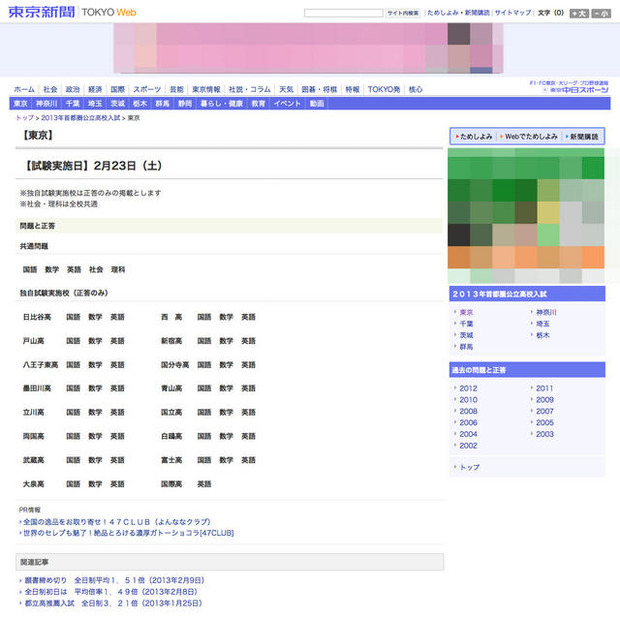Screen dimensions: 620x620
Task: Open ためしよみ・新聞購読 link in header
Action: point(458,13)
